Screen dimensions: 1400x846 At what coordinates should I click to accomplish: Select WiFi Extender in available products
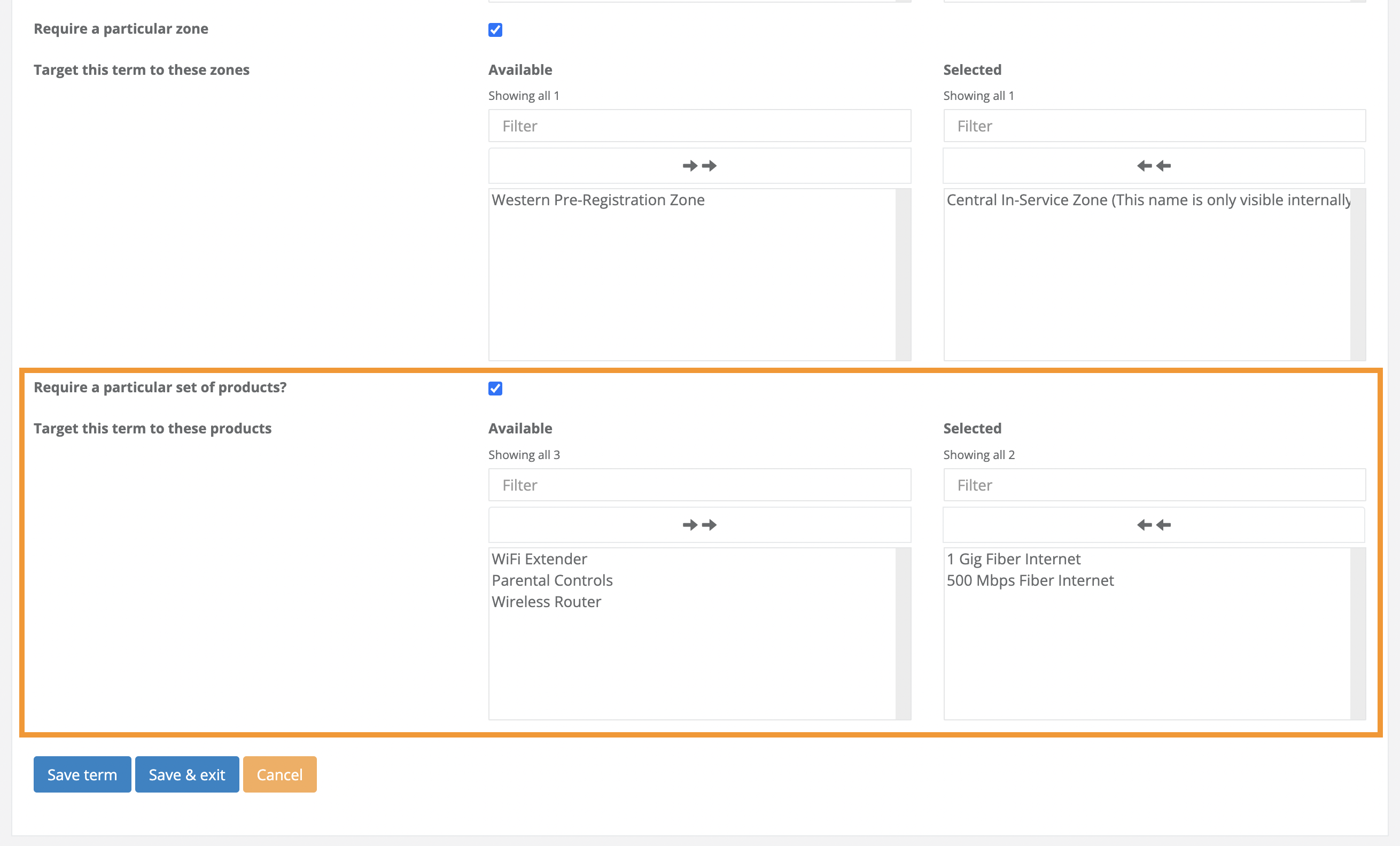click(x=539, y=559)
